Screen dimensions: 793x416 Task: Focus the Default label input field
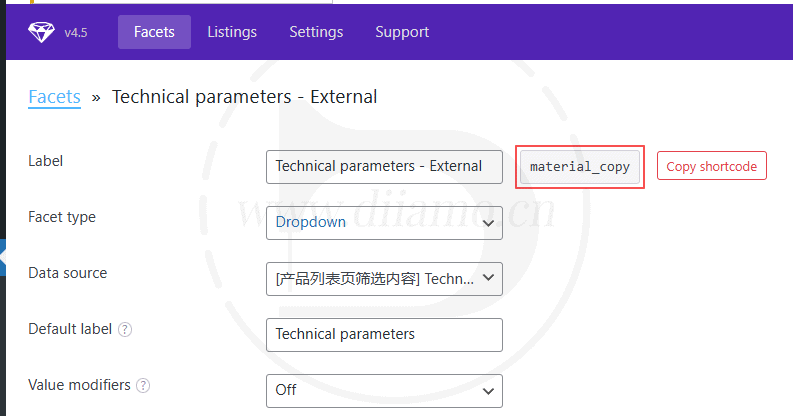tap(384, 335)
